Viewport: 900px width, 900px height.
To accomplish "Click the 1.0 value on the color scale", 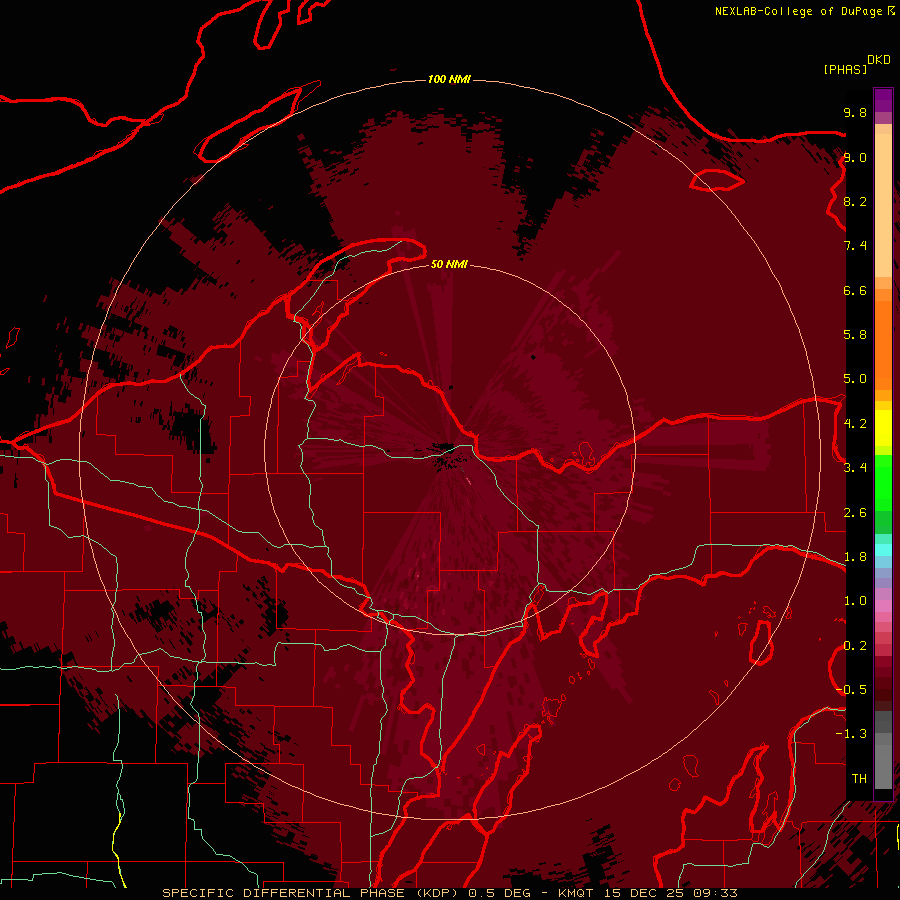I will click(x=855, y=601).
